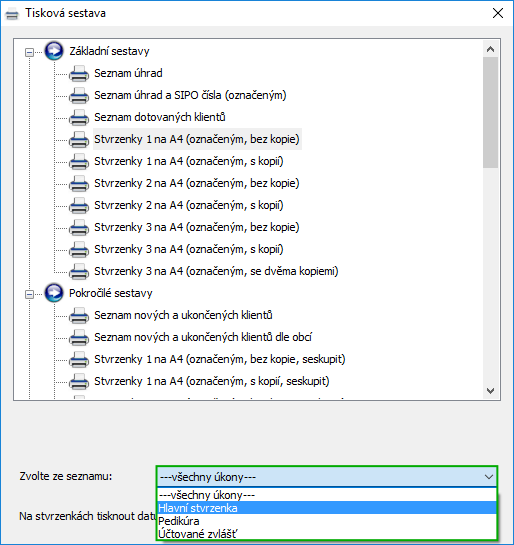The height and width of the screenshot is (545, 514).
Task: Click the scrollbar up arrow in report list
Action: click(490, 49)
